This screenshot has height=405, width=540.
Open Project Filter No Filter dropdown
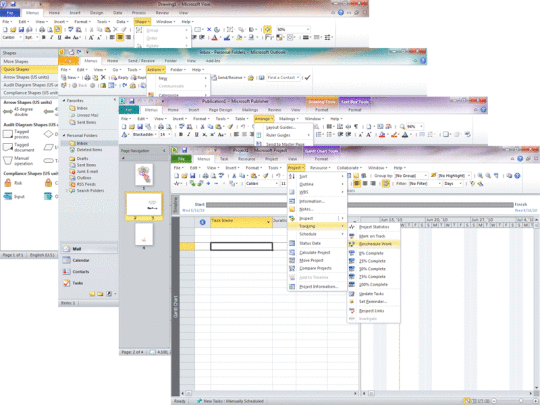point(439,184)
